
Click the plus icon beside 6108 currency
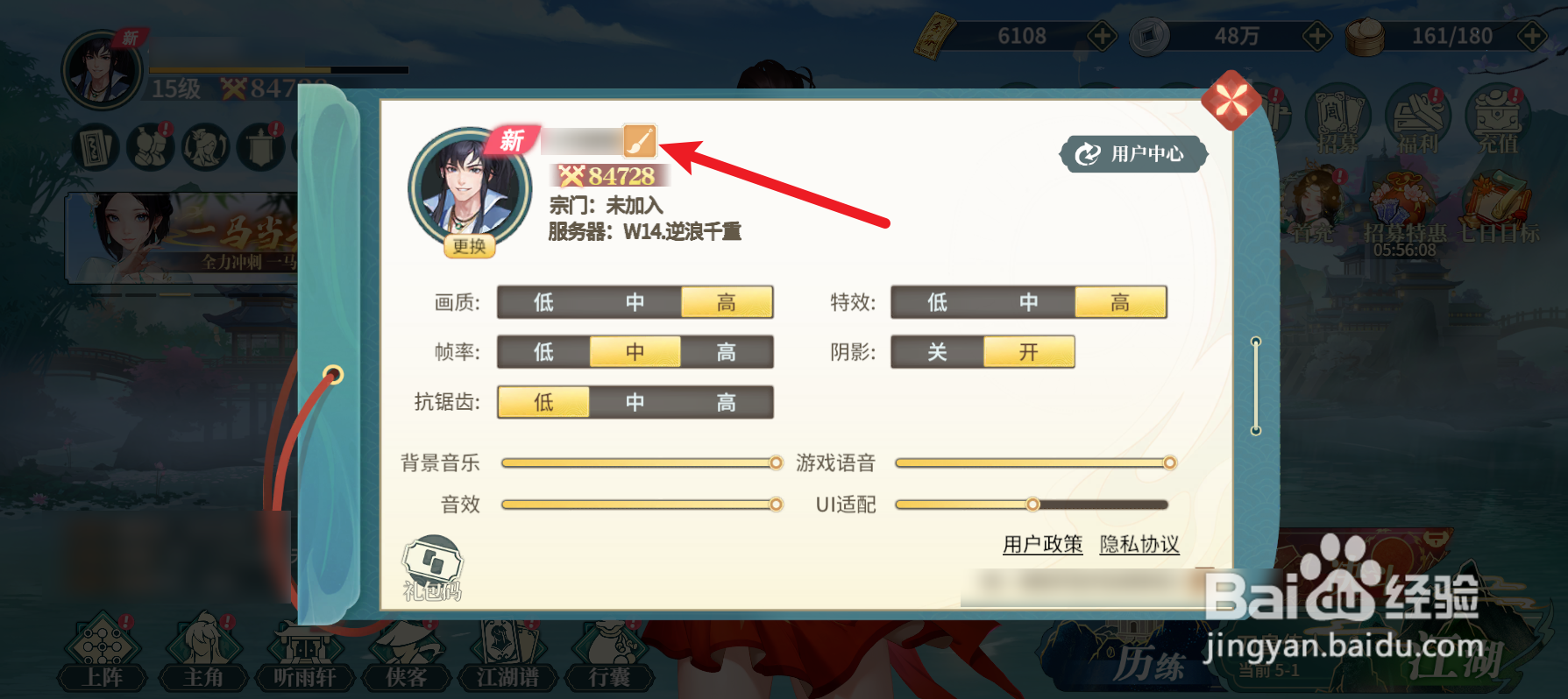[1101, 36]
